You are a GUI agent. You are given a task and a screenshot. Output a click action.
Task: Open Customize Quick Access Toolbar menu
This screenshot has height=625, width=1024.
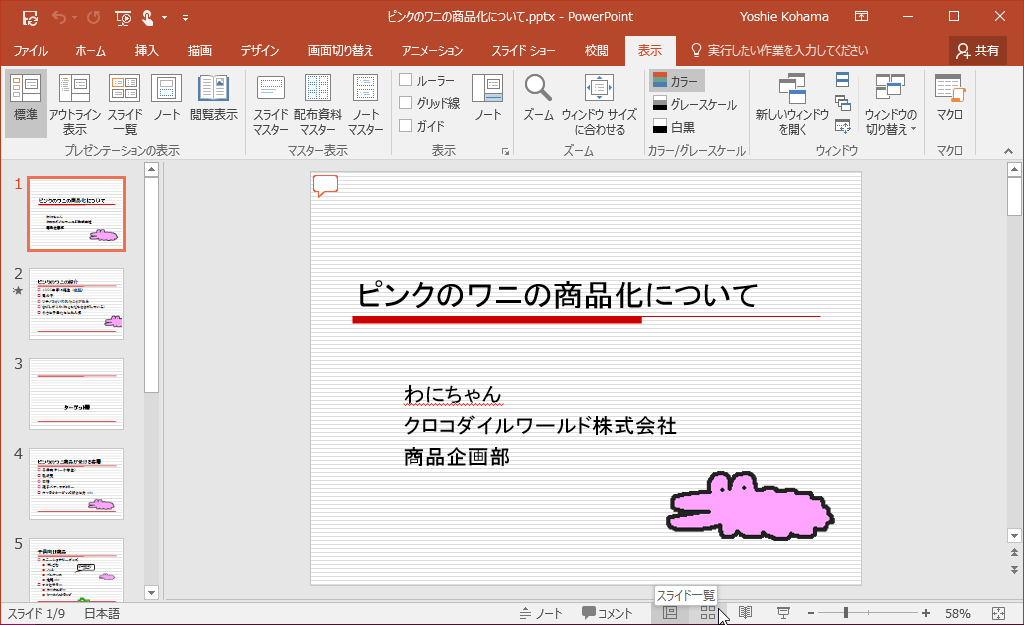185,17
